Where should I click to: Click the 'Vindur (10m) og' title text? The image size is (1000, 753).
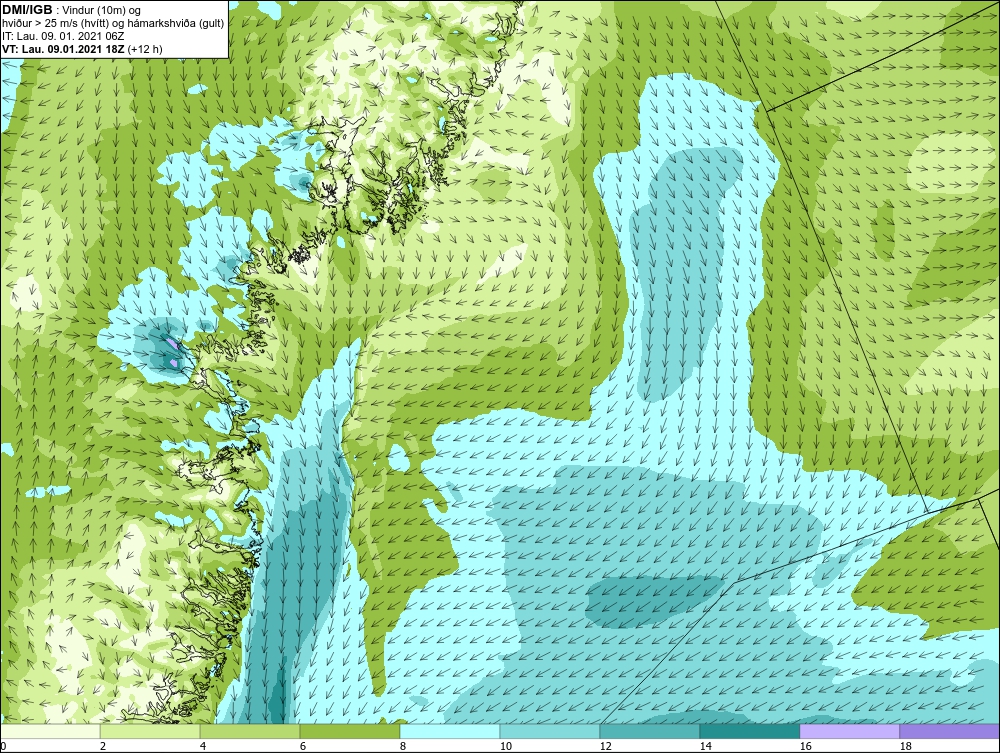point(102,10)
